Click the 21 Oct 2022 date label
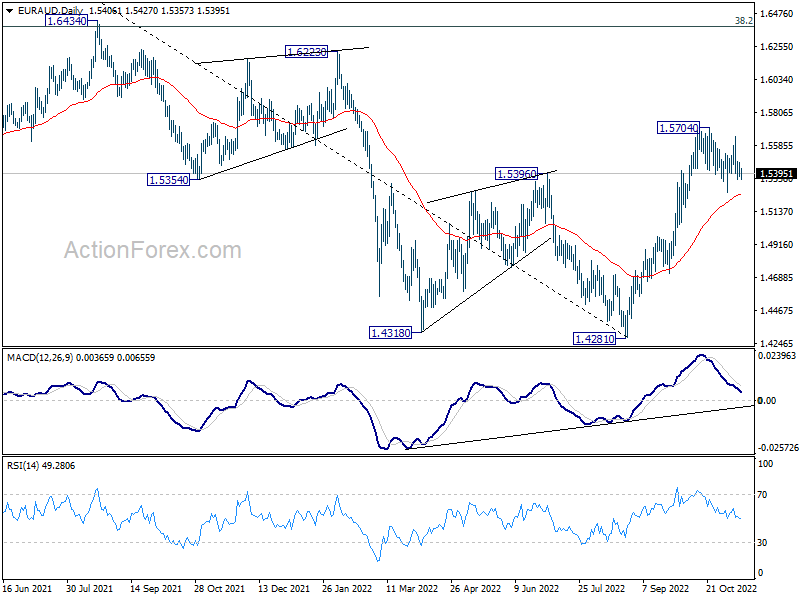The width and height of the screenshot is (800, 600). pyautogui.click(x=732, y=588)
